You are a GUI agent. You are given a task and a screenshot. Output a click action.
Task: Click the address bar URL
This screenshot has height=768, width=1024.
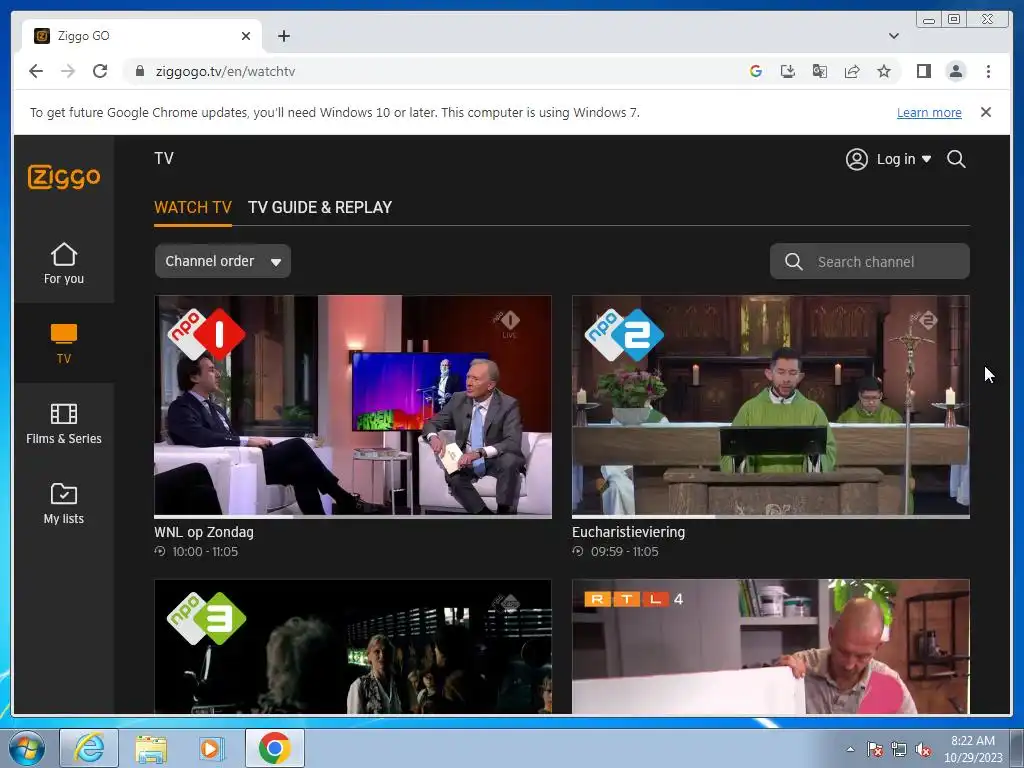[x=225, y=72]
